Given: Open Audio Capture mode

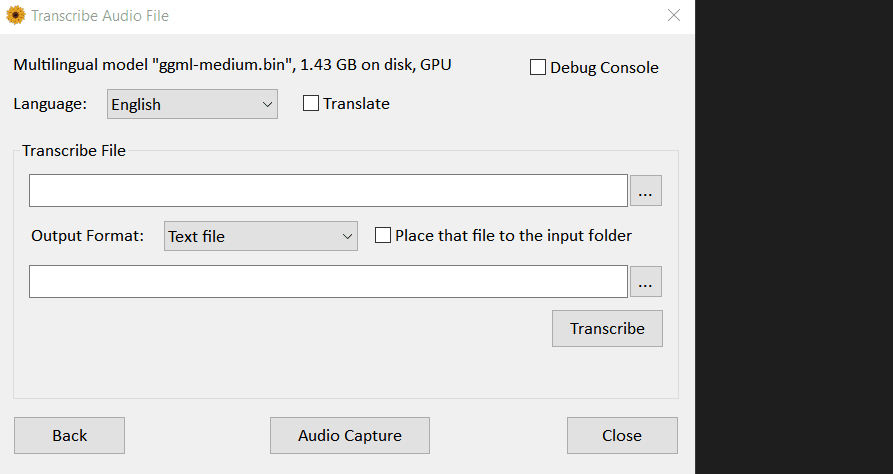Looking at the screenshot, I should click(349, 435).
